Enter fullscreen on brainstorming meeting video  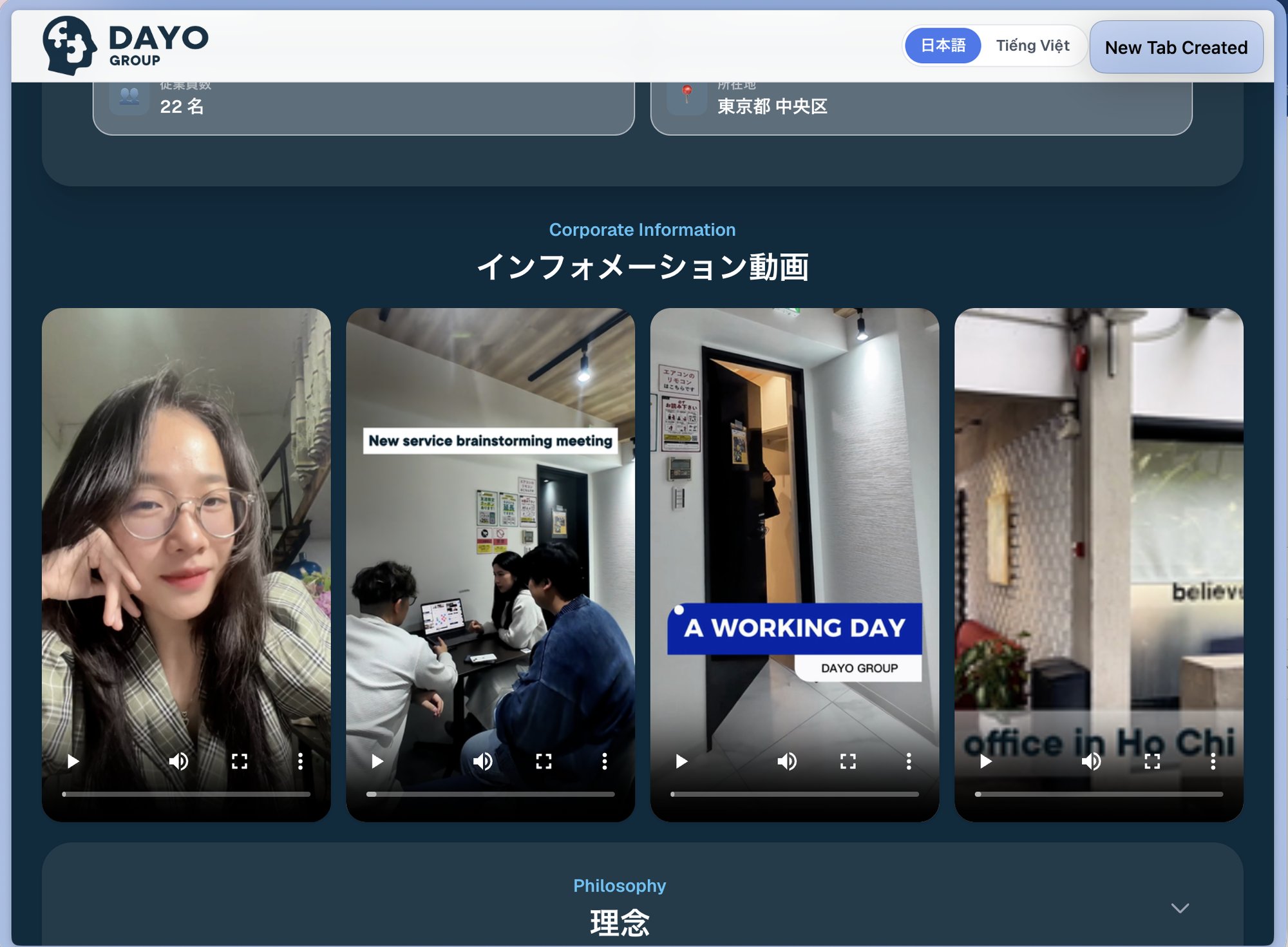pos(544,761)
